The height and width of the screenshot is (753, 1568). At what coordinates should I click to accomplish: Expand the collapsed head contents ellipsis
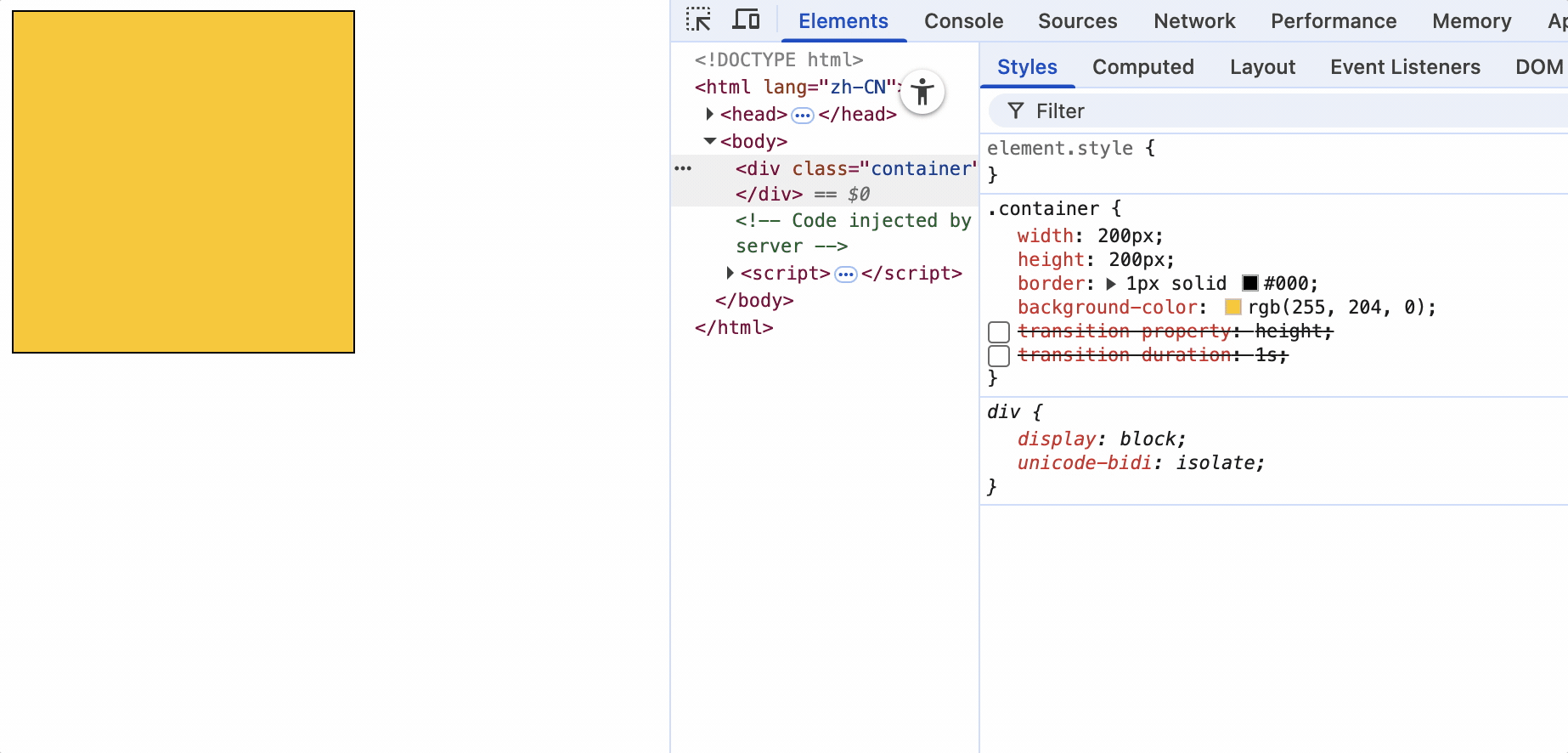coord(803,115)
